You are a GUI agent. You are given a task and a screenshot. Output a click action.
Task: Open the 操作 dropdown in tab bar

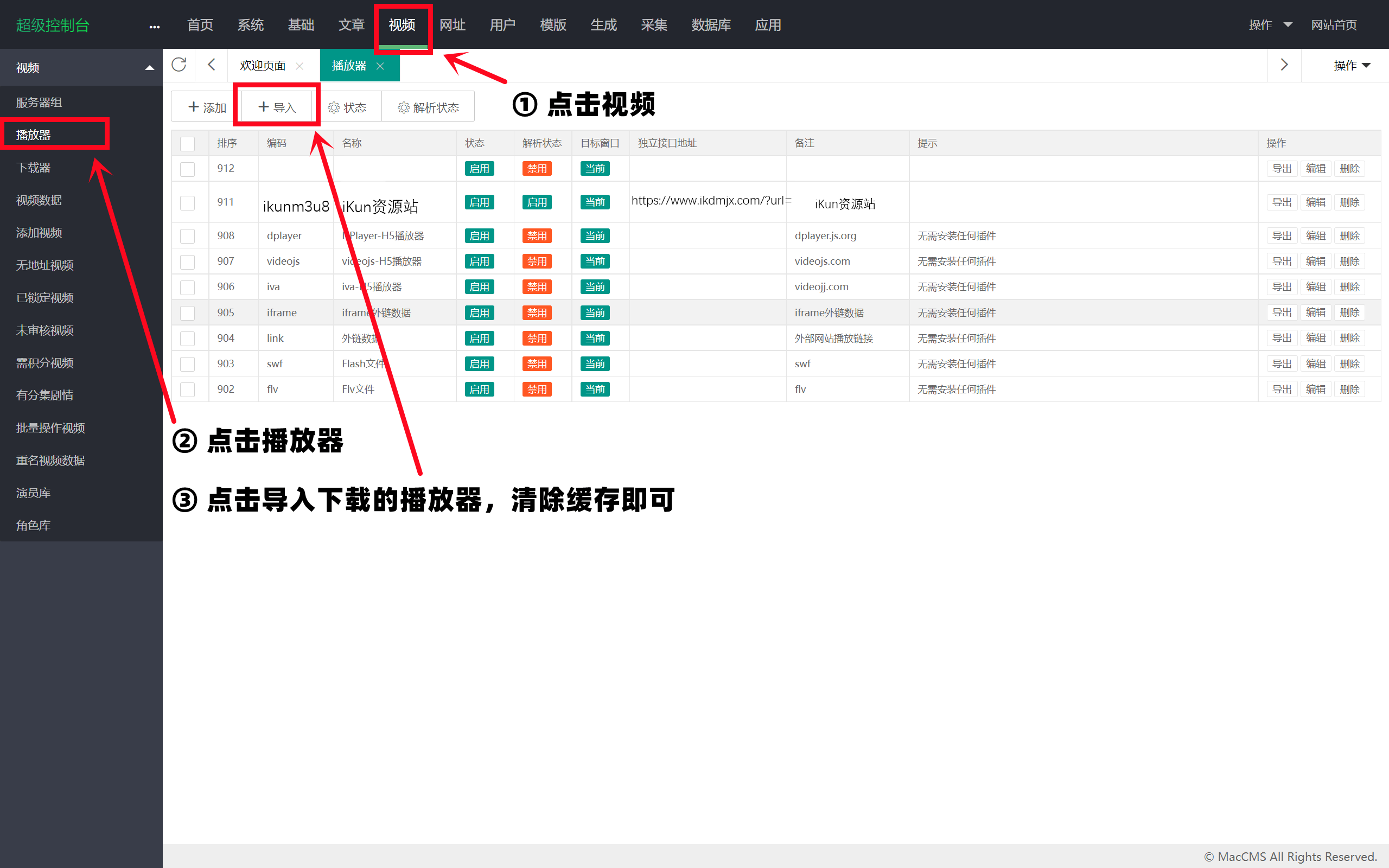pyautogui.click(x=1351, y=66)
